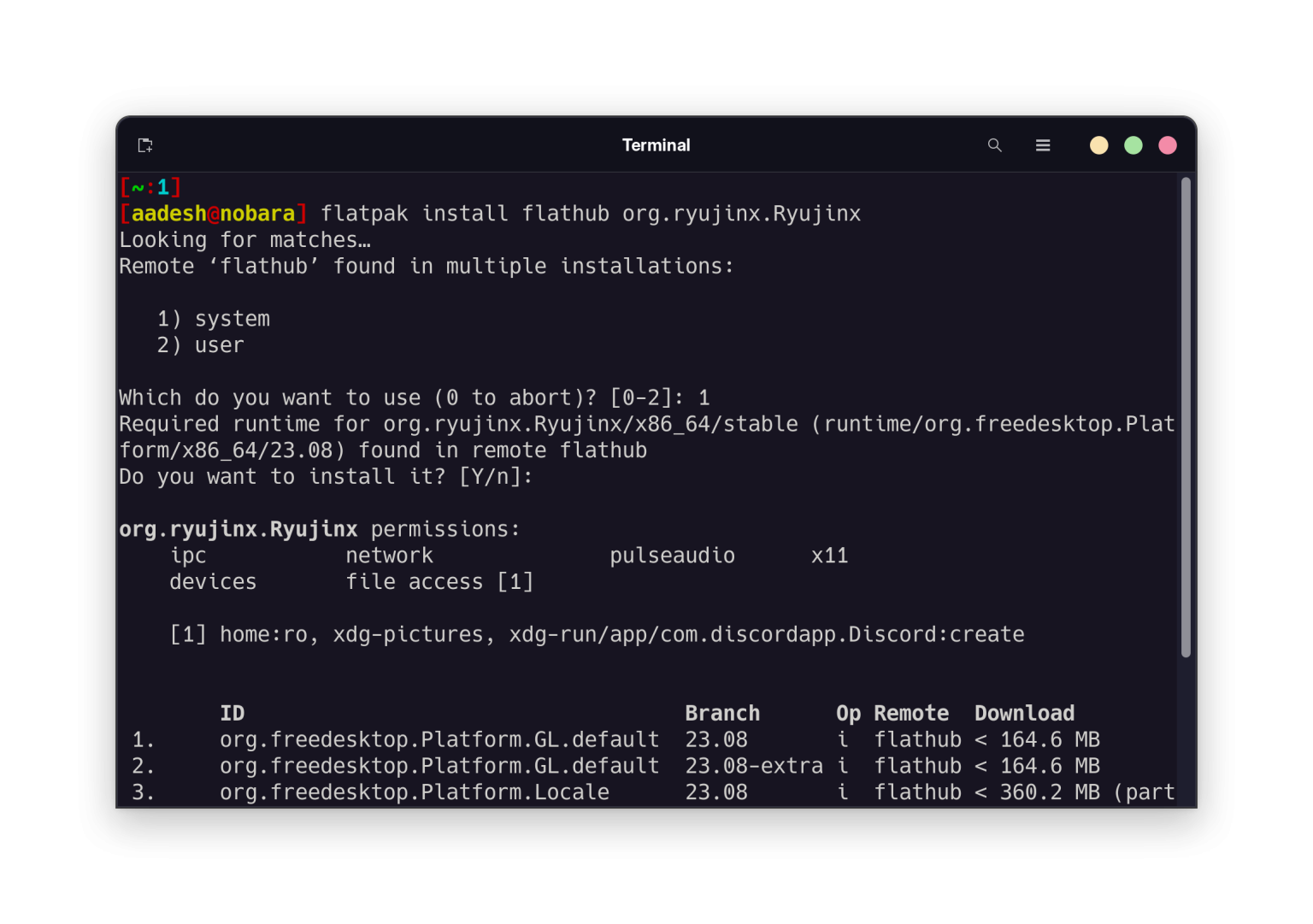Click the [Y/n] install prompt line
Image resolution: width=1313 pixels, height=924 pixels.
[325, 477]
